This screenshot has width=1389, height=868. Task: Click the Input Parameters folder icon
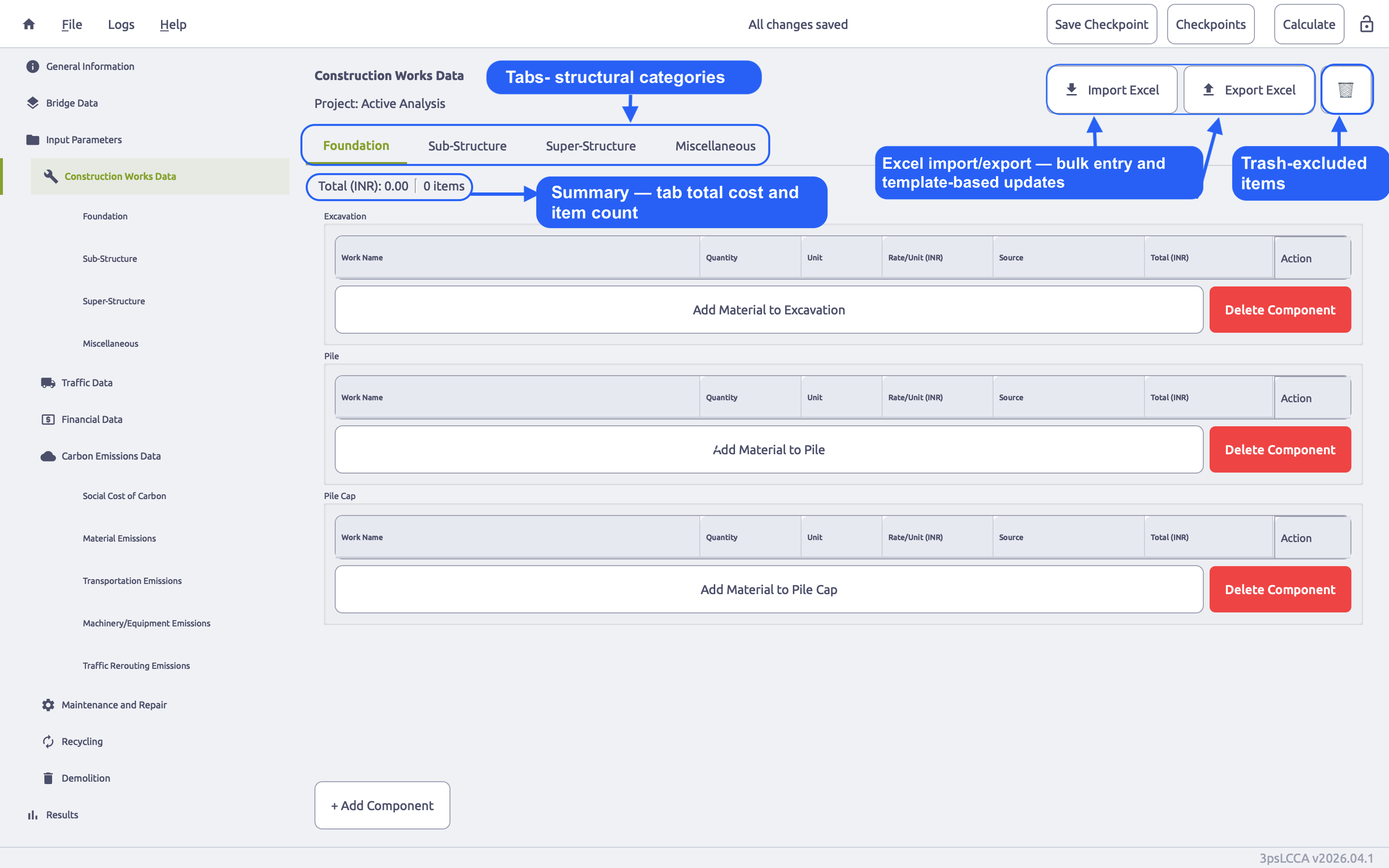[x=33, y=139]
